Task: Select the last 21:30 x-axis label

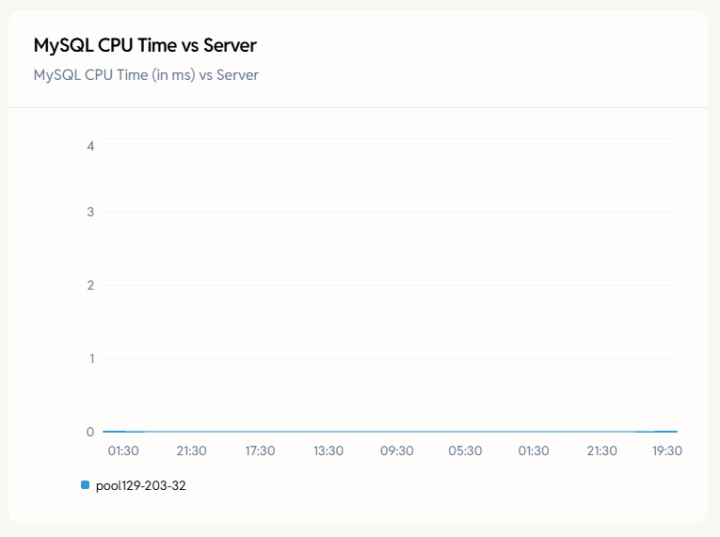Action: point(601,451)
